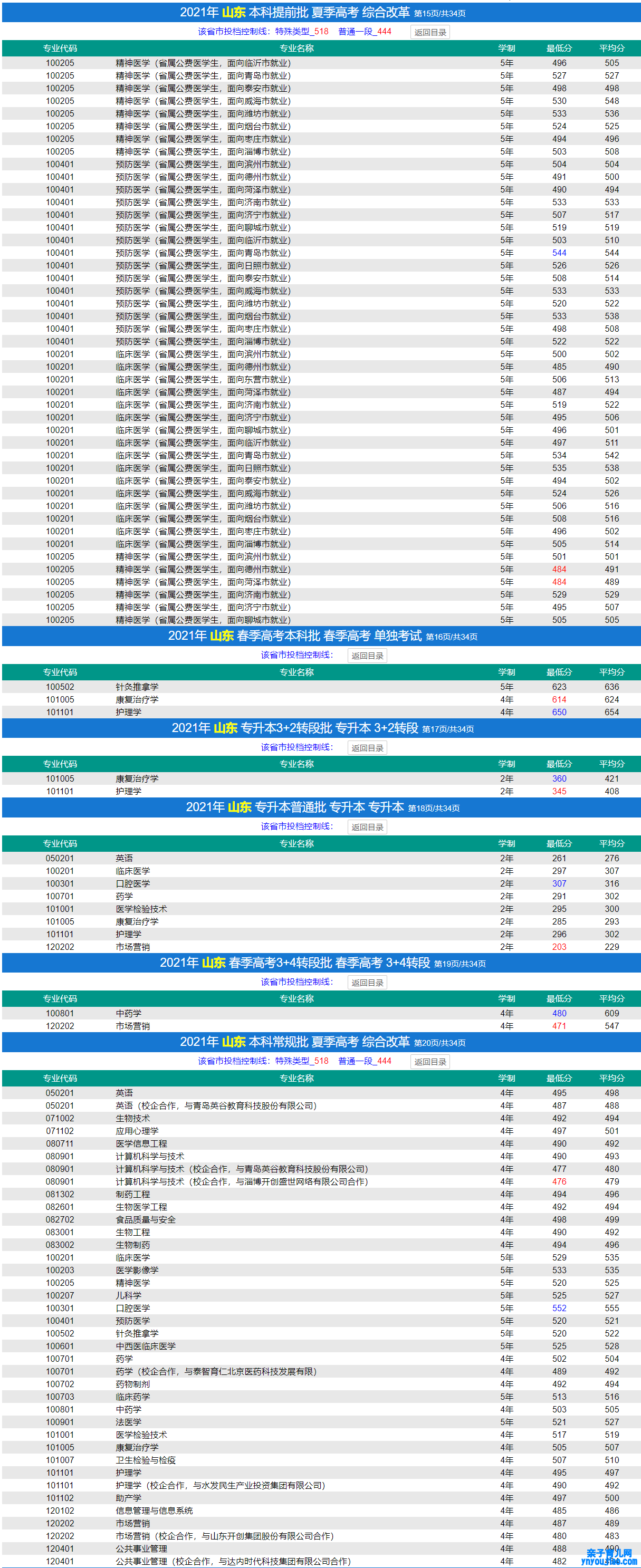Select red 345 score for 护理学
Viewport: 641px width, 1568px height.
pos(559,791)
